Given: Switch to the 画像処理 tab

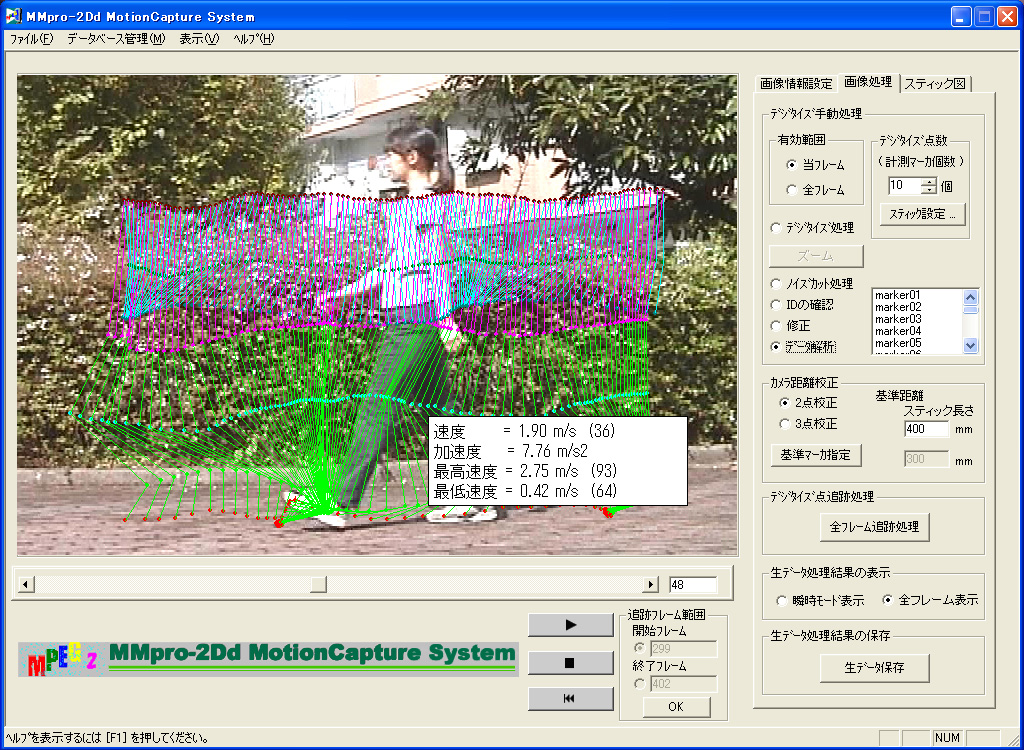Looking at the screenshot, I should [x=868, y=82].
